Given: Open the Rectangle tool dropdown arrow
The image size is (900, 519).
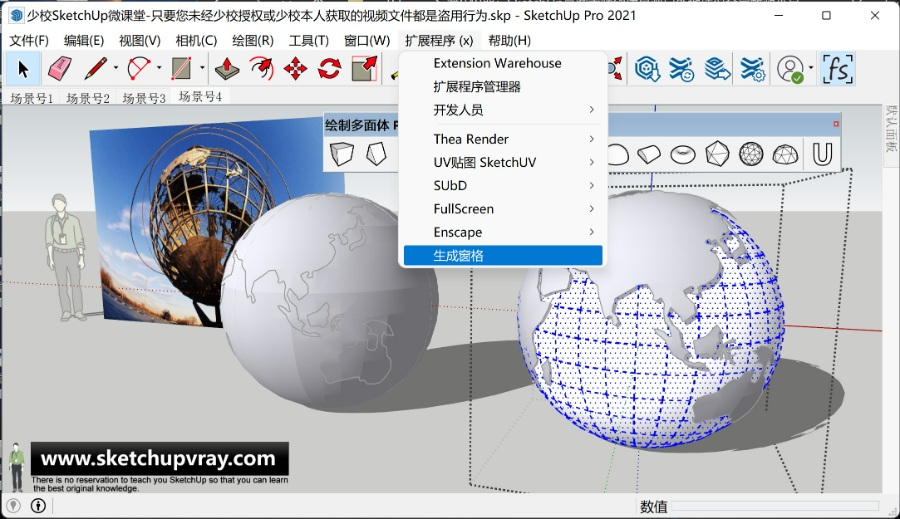Looking at the screenshot, I should point(202,68).
